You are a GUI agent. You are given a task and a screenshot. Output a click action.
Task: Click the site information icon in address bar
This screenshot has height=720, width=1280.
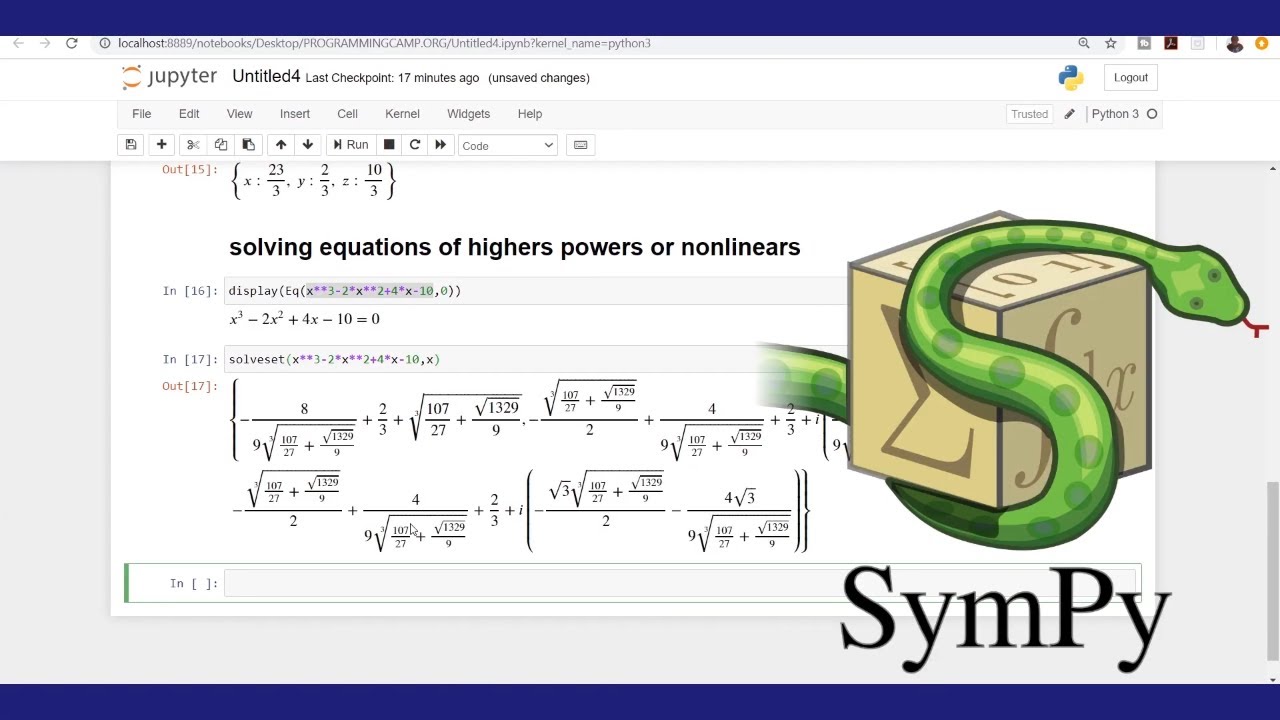105,43
